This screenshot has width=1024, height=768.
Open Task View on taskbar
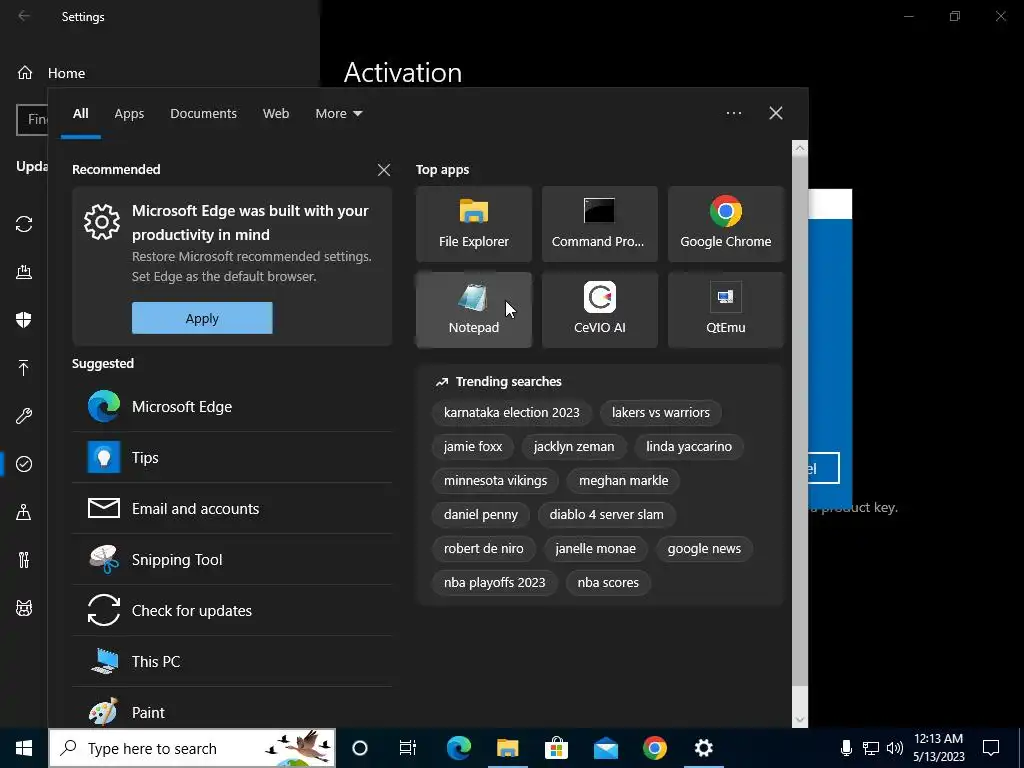click(408, 748)
